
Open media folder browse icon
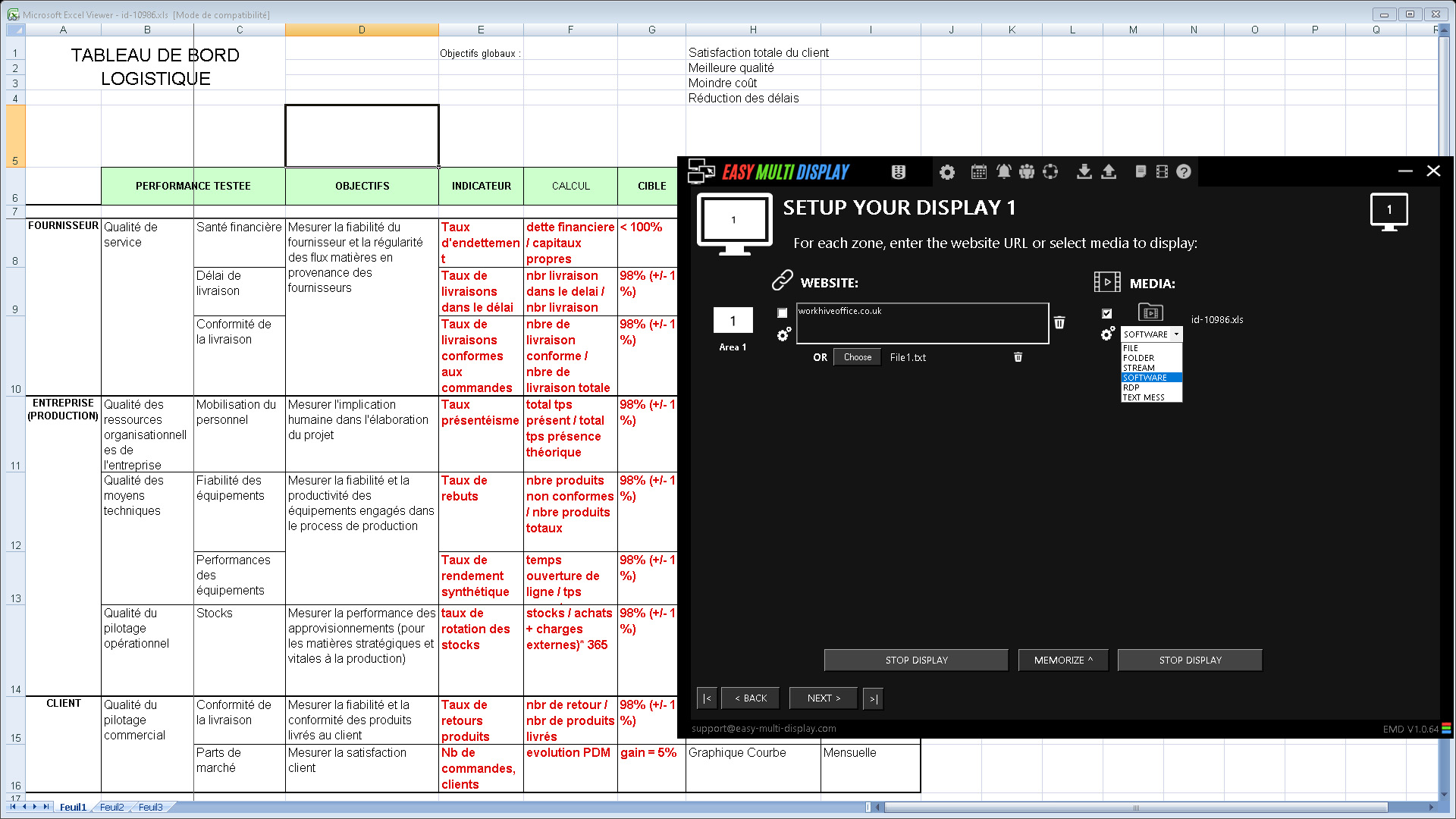[x=1150, y=312]
